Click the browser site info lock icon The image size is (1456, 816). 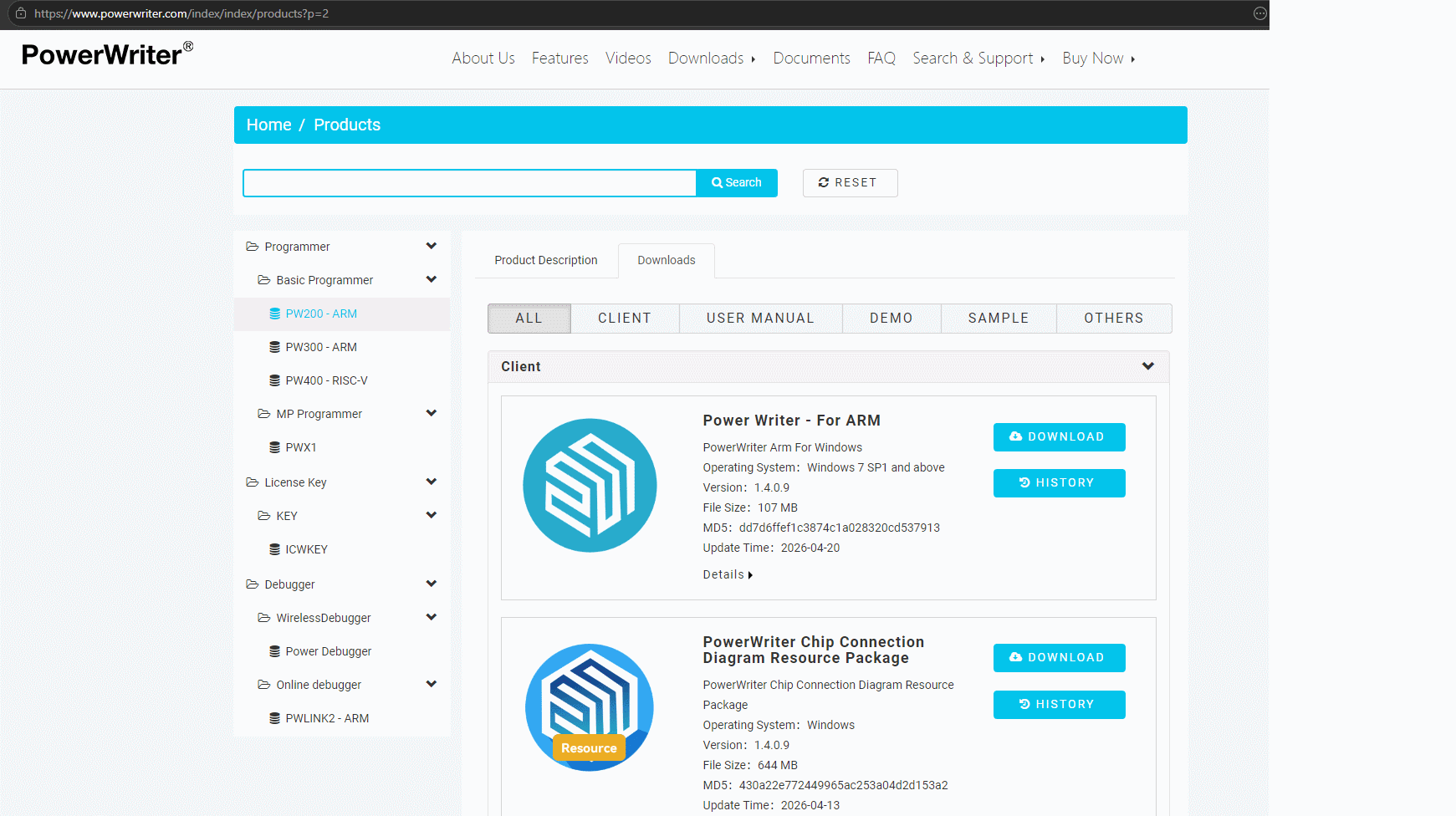[x=21, y=13]
